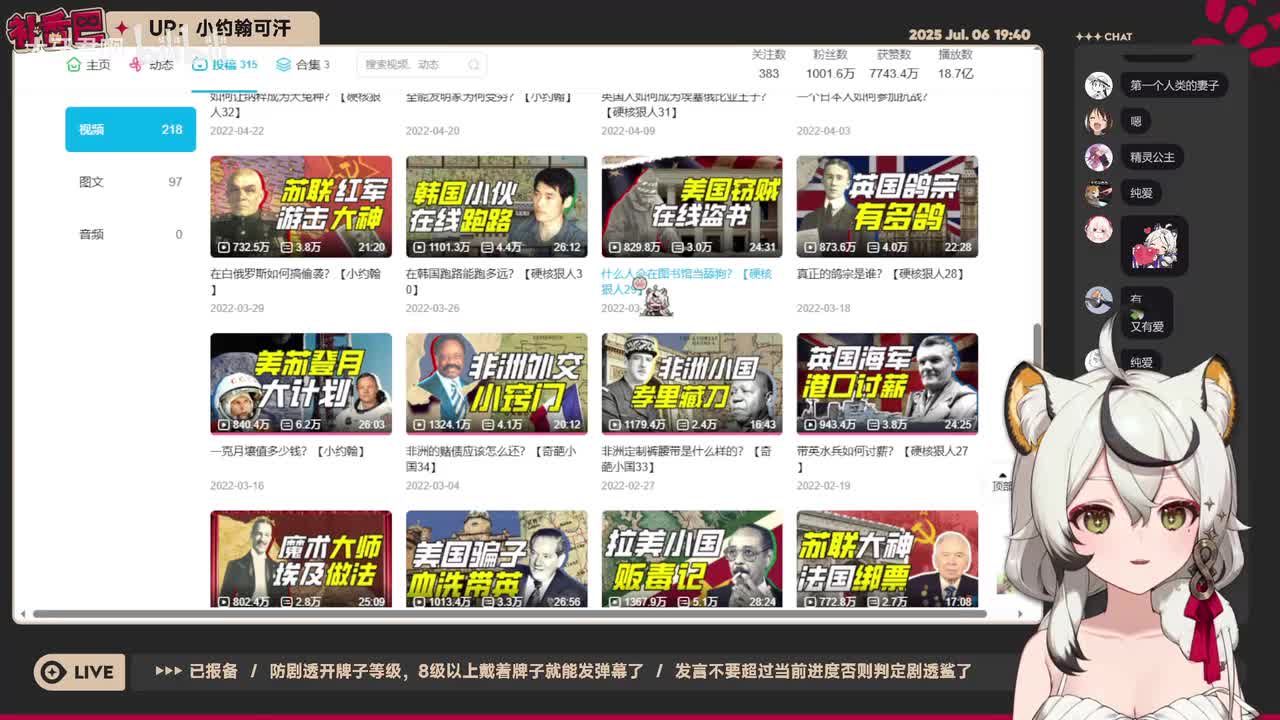Click the danmaku-count icon beside 4.4万

(487, 247)
